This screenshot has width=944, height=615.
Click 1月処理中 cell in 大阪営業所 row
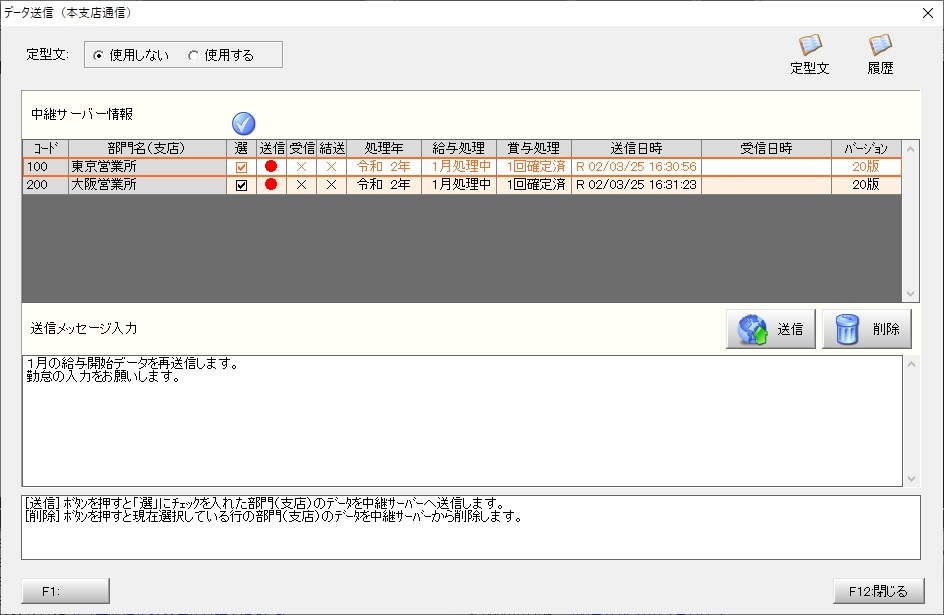pos(459,185)
